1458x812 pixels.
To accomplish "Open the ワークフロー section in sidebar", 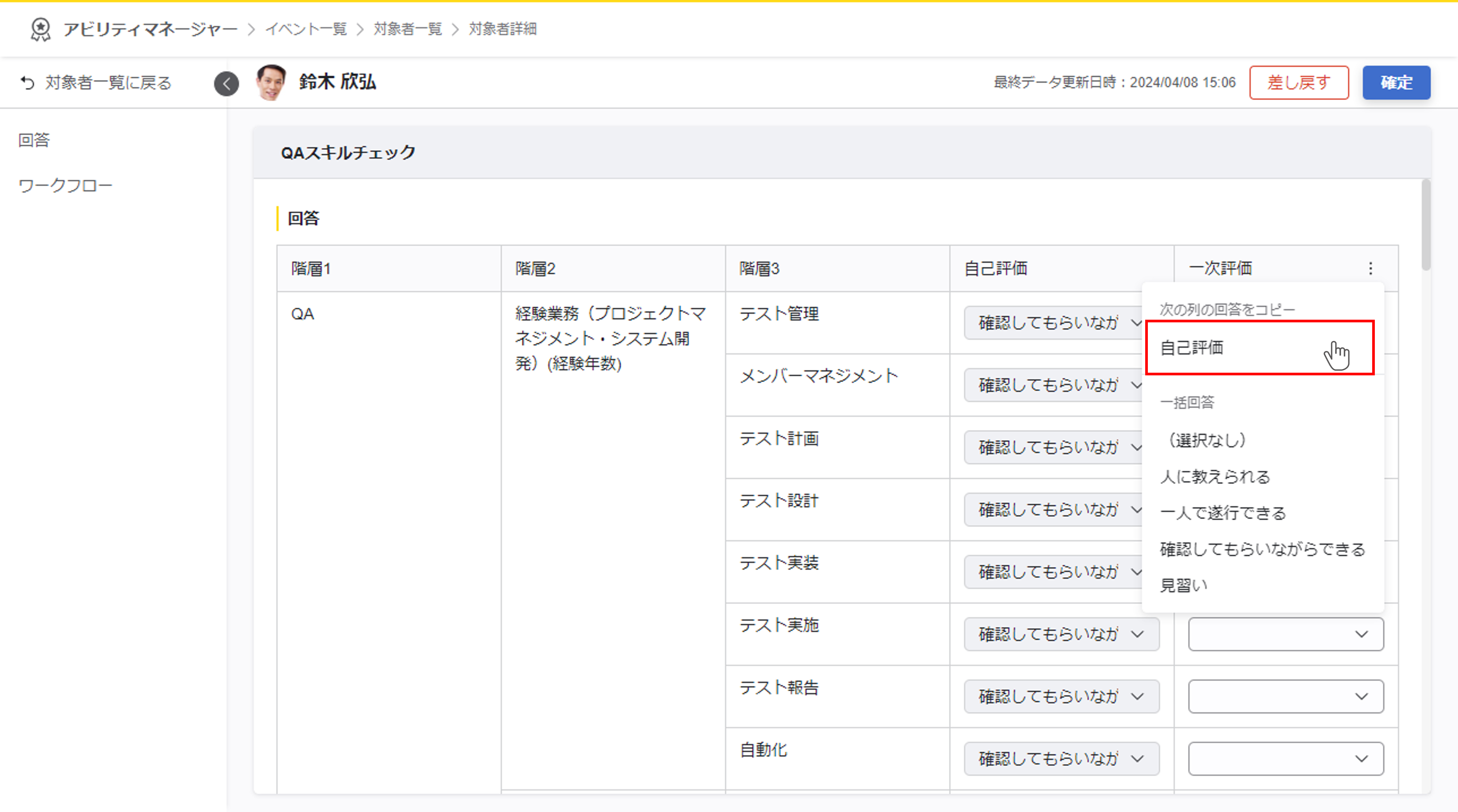I will pyautogui.click(x=65, y=186).
